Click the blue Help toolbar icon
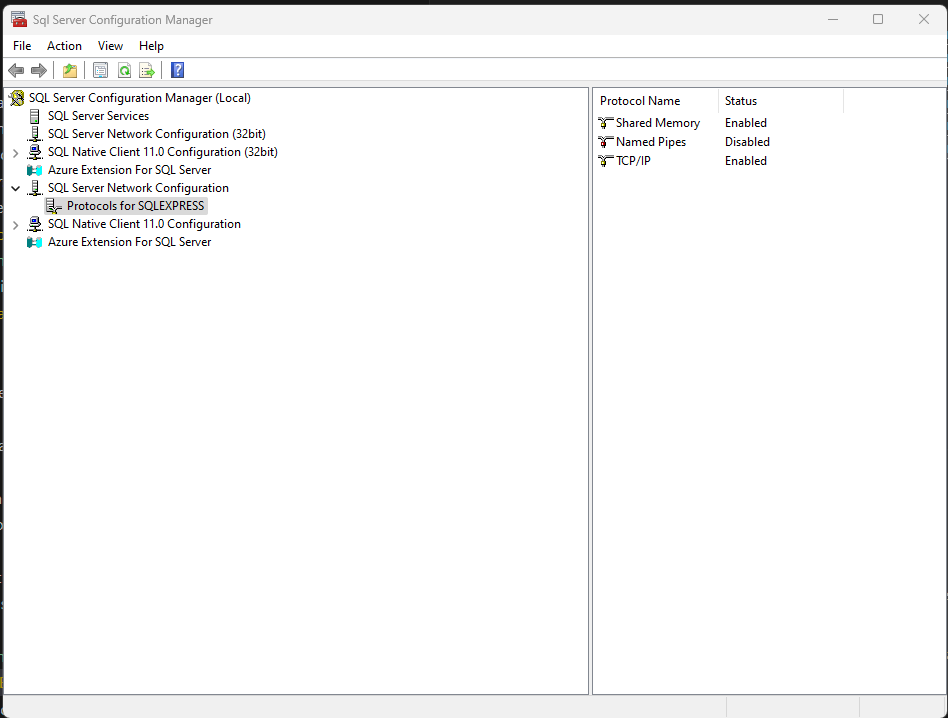Image resolution: width=948 pixels, height=718 pixels. coord(177,71)
